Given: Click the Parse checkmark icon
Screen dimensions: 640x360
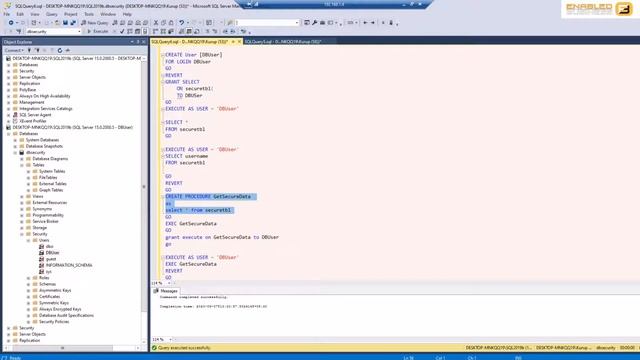Looking at the screenshot, I should [x=122, y=31].
